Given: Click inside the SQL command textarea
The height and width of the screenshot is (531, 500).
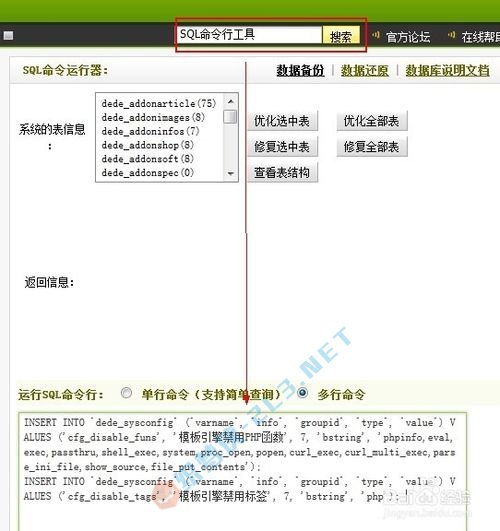Looking at the screenshot, I should click(243, 471).
